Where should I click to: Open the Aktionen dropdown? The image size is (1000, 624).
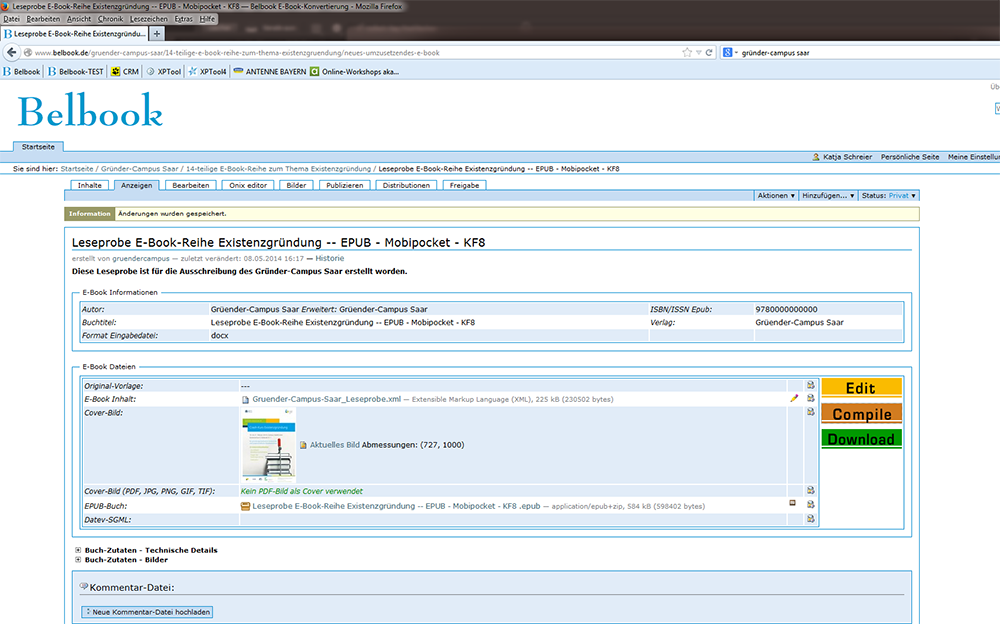[x=776, y=196]
